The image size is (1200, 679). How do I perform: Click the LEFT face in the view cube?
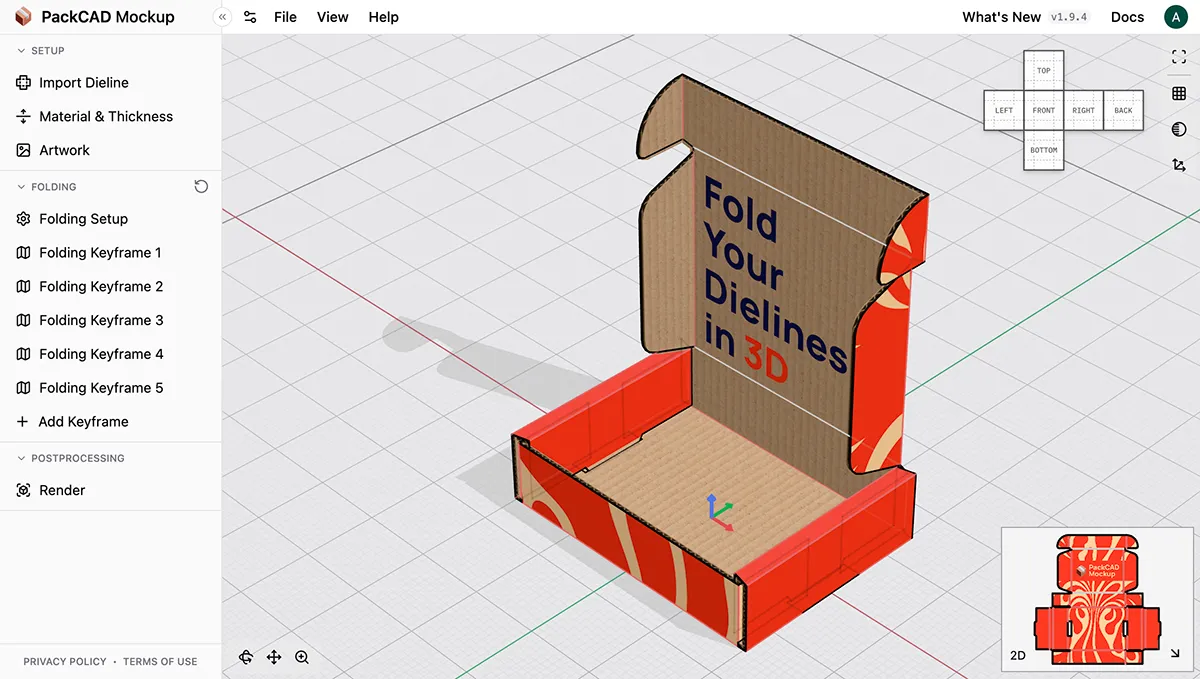point(1004,110)
